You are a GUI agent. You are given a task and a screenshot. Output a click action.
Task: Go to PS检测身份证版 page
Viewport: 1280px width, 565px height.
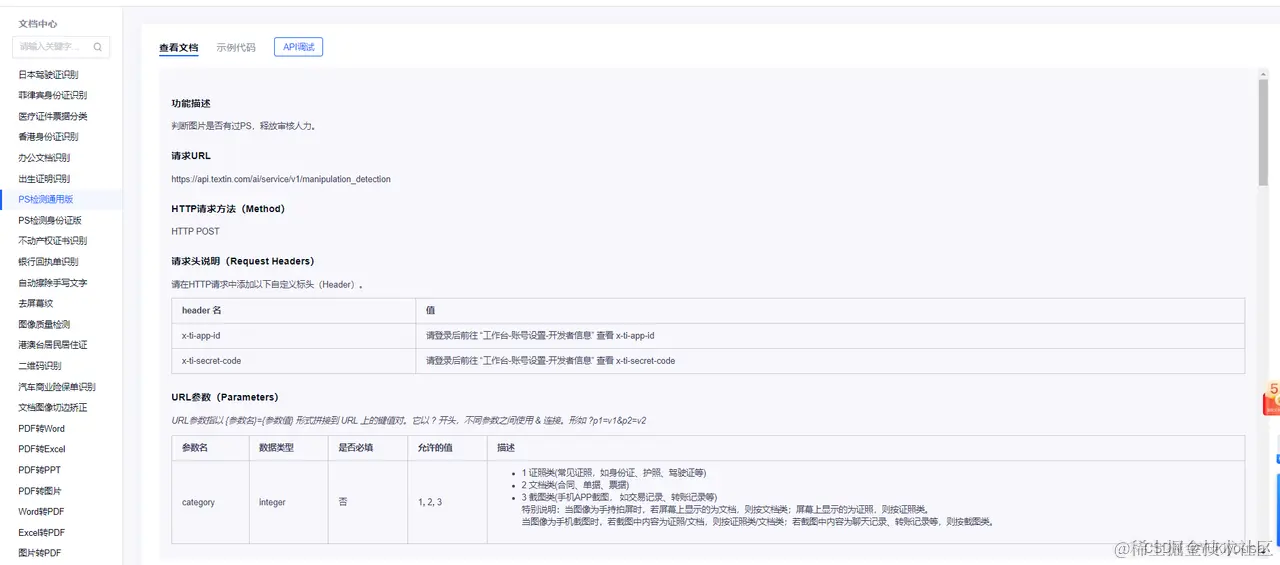[50, 220]
